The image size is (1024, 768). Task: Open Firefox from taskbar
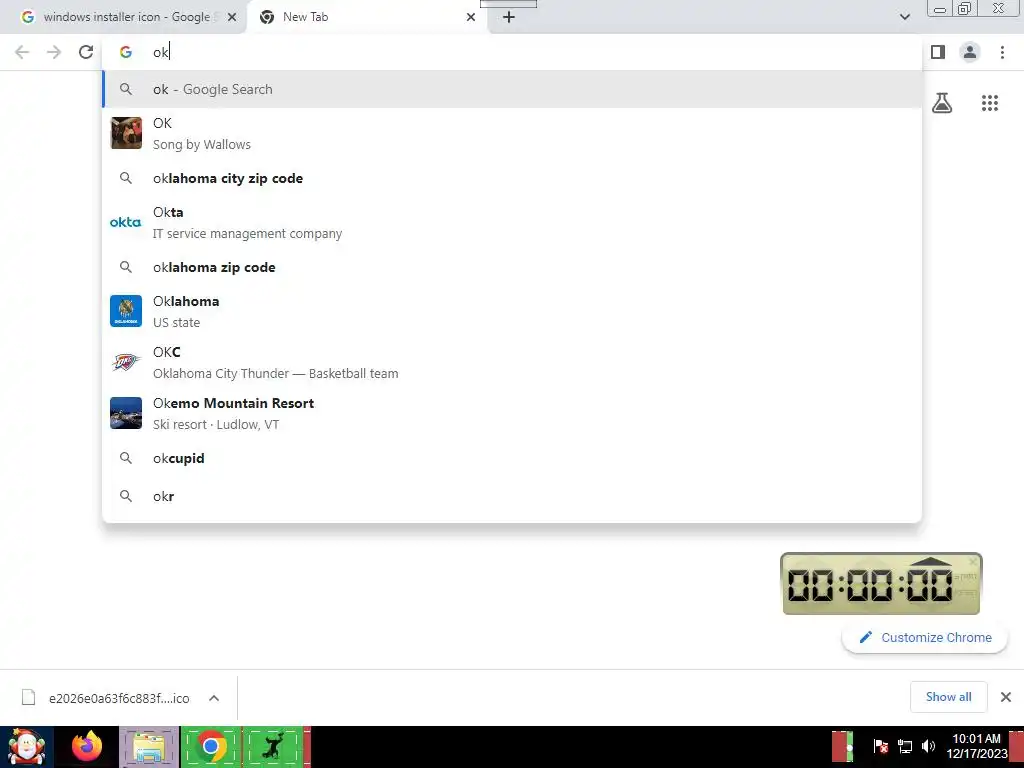(88, 747)
